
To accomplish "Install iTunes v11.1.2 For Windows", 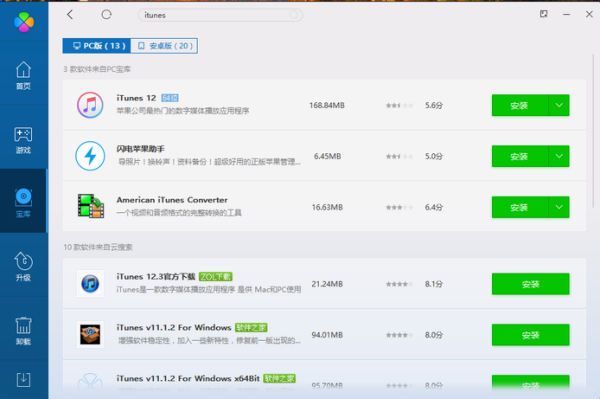I will [x=530, y=335].
